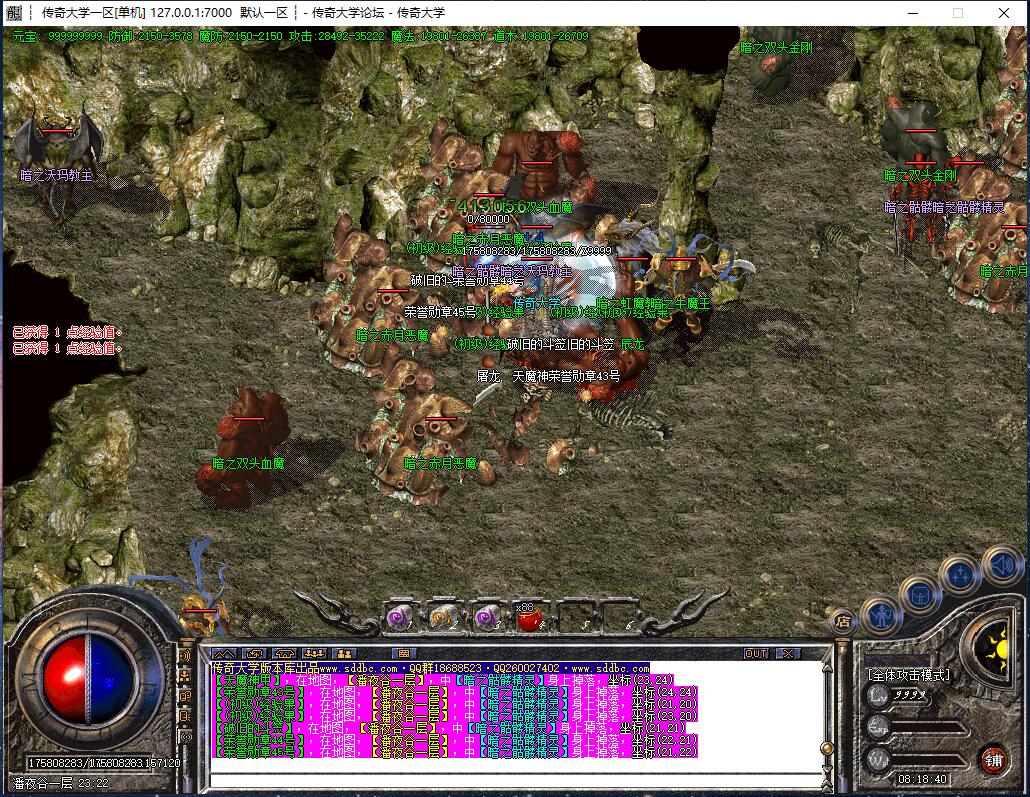Pick up 荣誉勋章45号 on the ground

[x=440, y=312]
